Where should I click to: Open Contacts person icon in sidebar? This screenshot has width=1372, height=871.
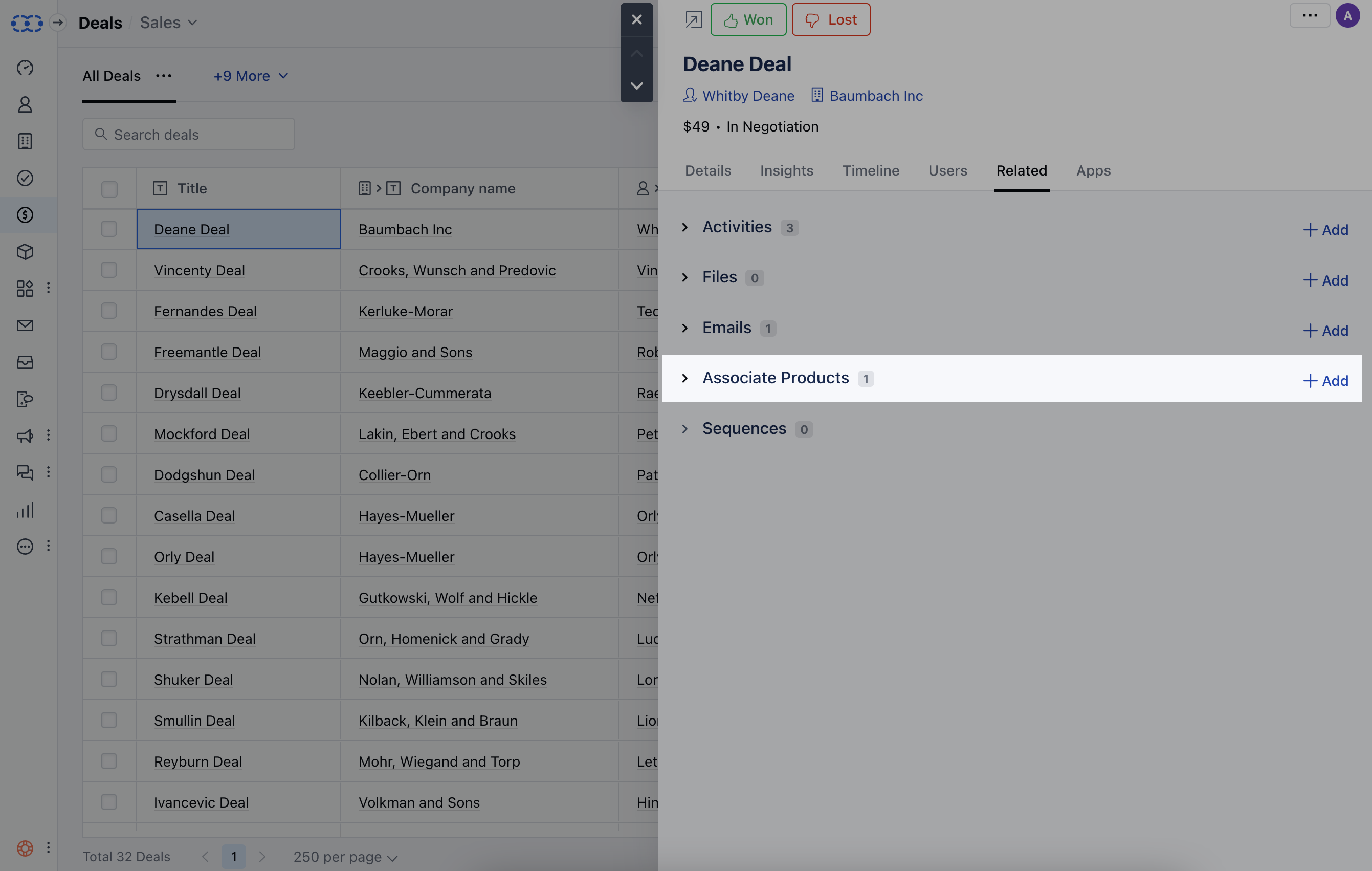pos(25,104)
